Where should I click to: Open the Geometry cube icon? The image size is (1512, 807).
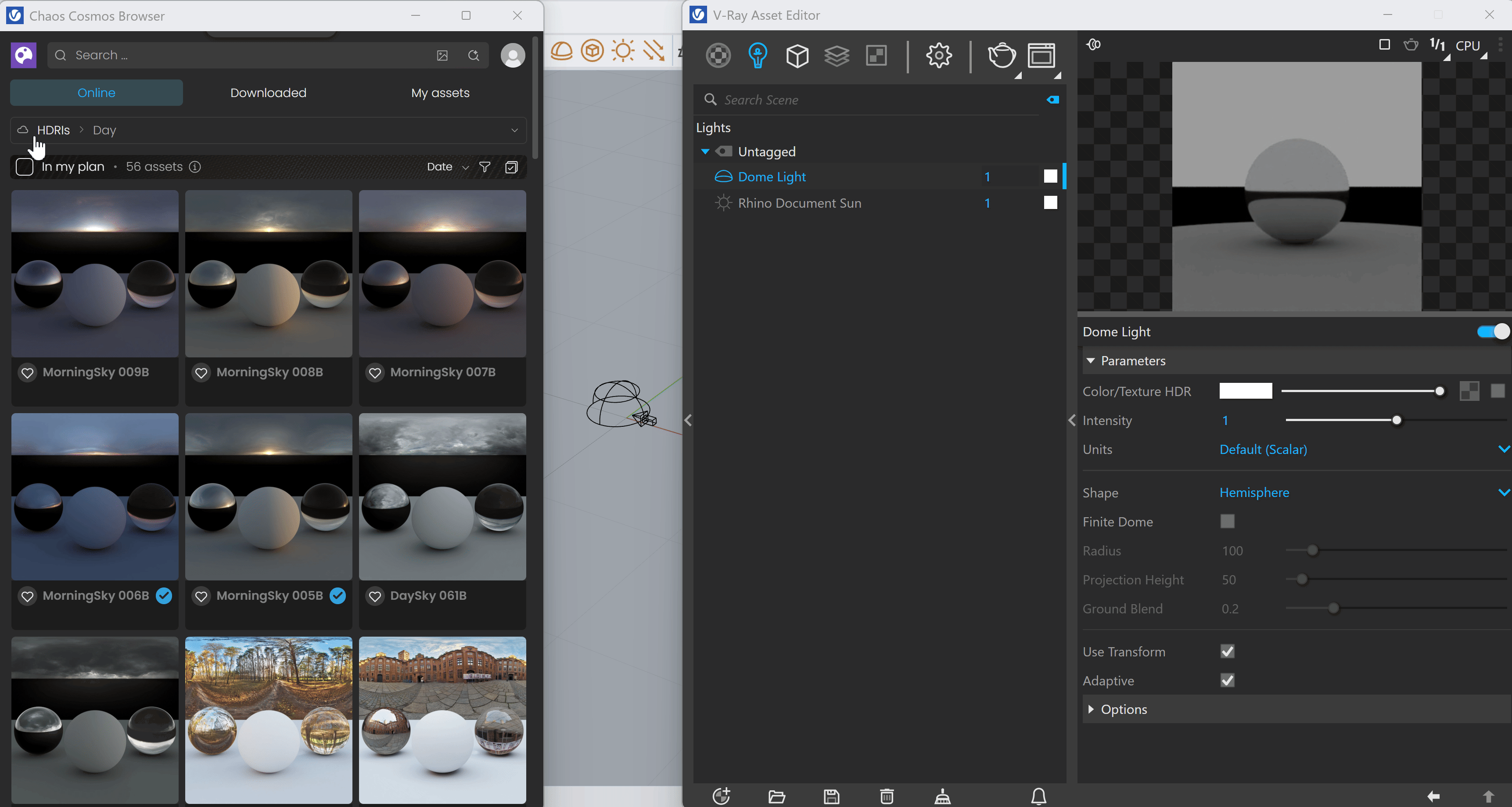tap(797, 56)
